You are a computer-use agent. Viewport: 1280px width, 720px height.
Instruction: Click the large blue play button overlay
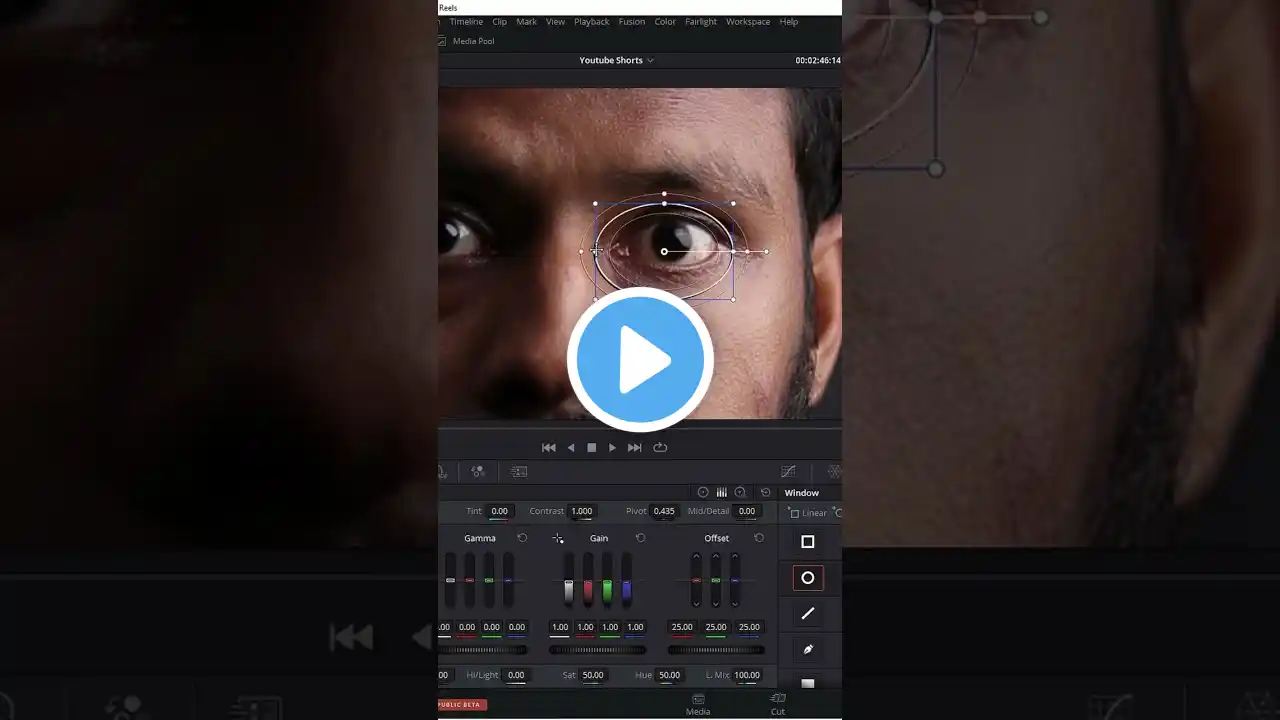pos(640,360)
